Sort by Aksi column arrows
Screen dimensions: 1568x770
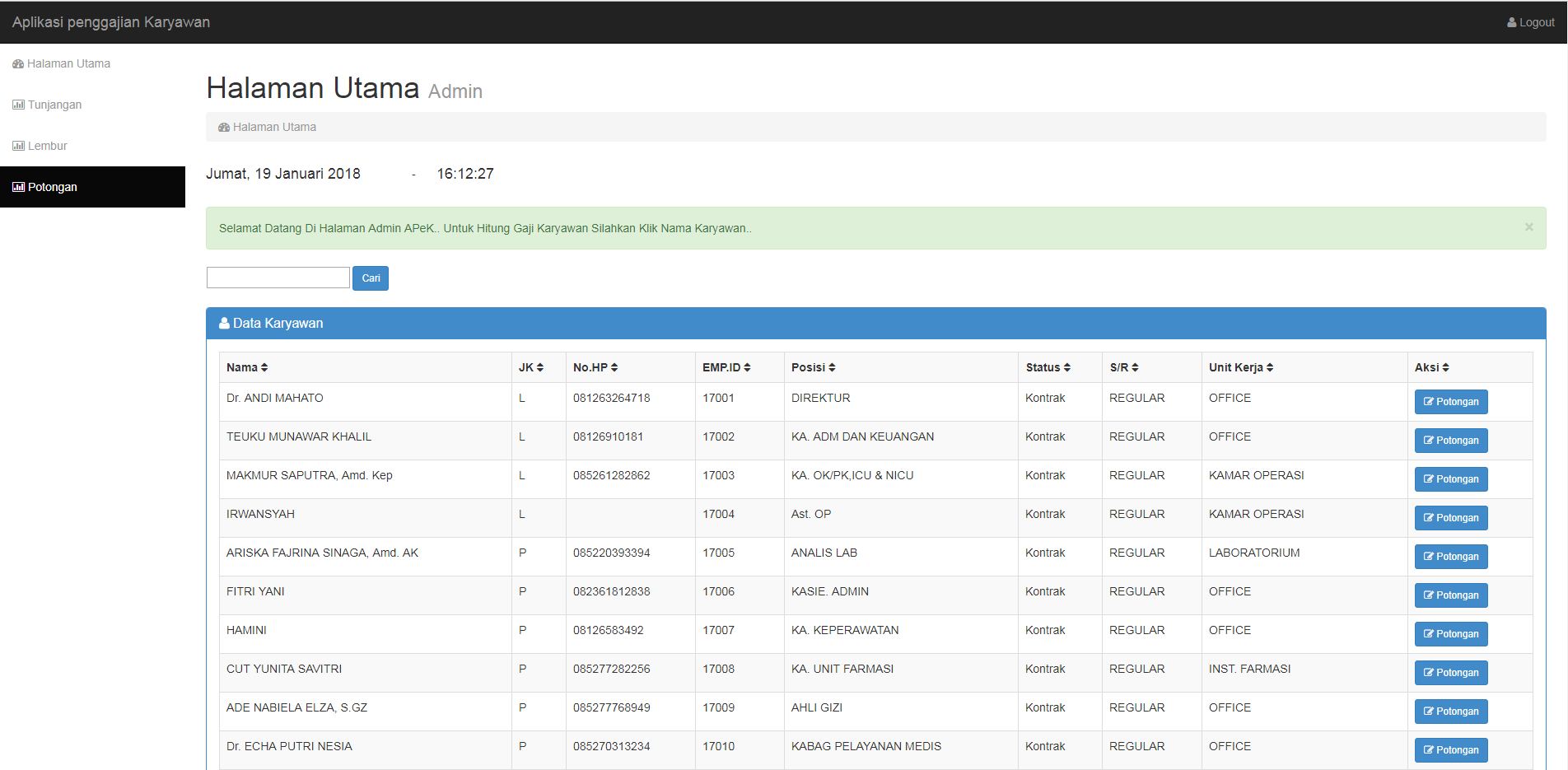pos(1445,367)
